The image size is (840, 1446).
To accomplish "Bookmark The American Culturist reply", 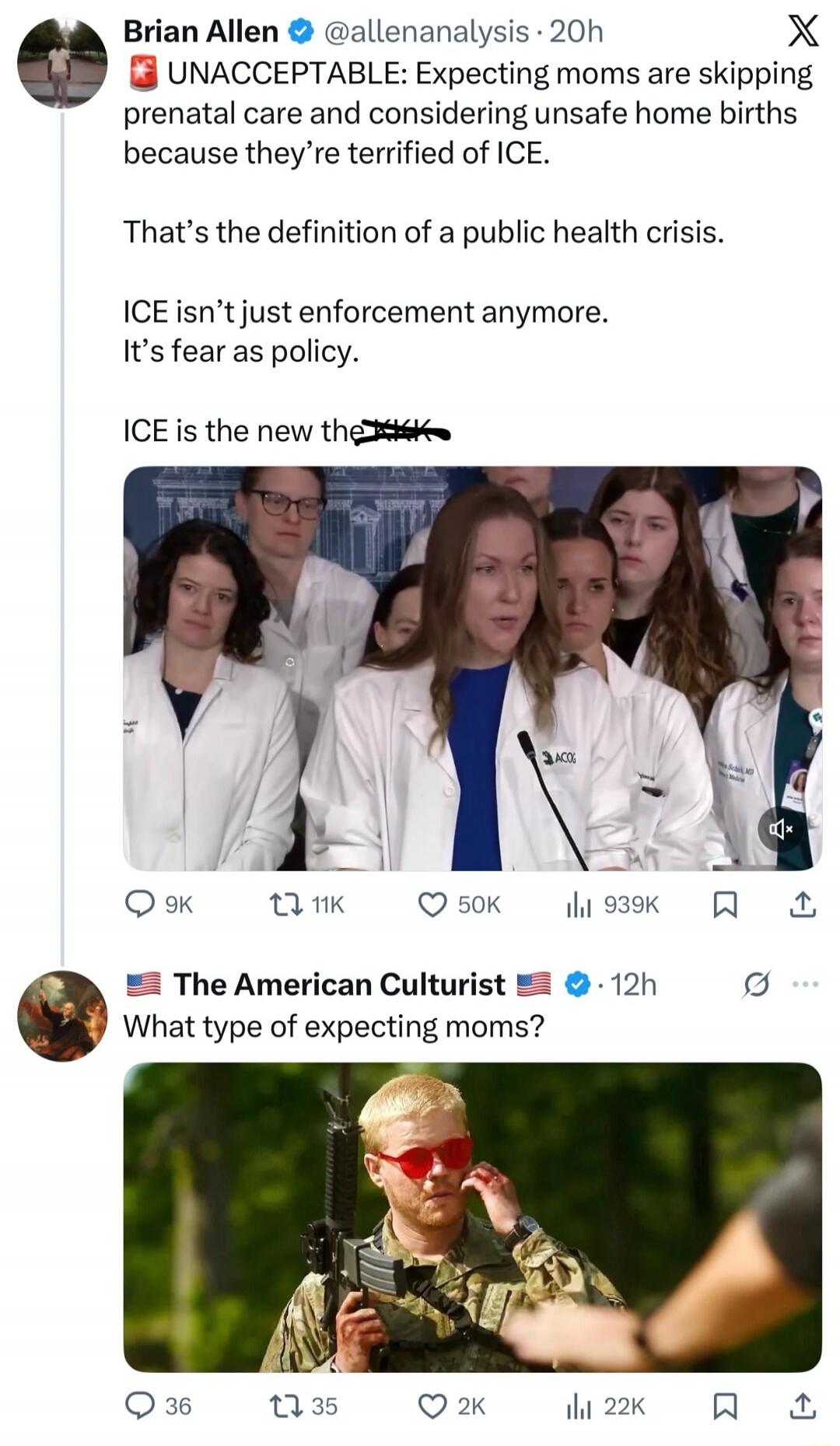I will [725, 1406].
